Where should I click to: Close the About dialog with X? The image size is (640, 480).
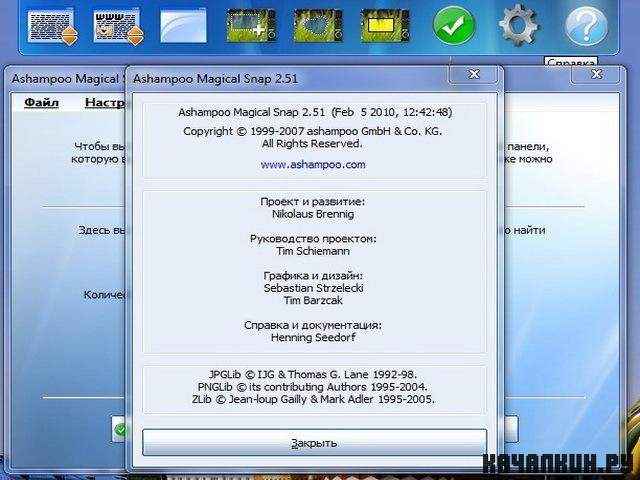[473, 74]
